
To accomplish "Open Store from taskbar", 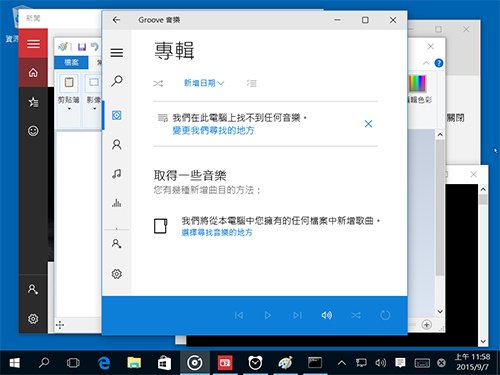I will [164, 363].
